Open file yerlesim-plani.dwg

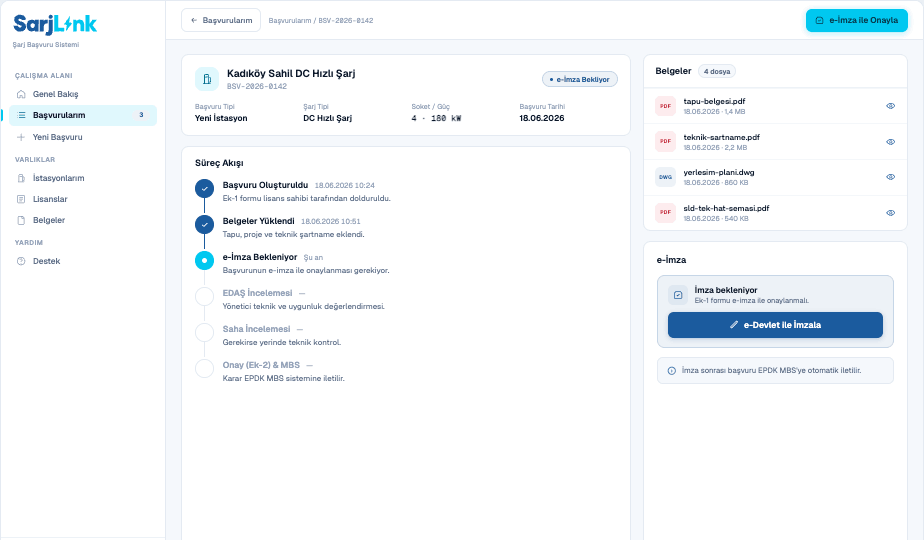(719, 173)
